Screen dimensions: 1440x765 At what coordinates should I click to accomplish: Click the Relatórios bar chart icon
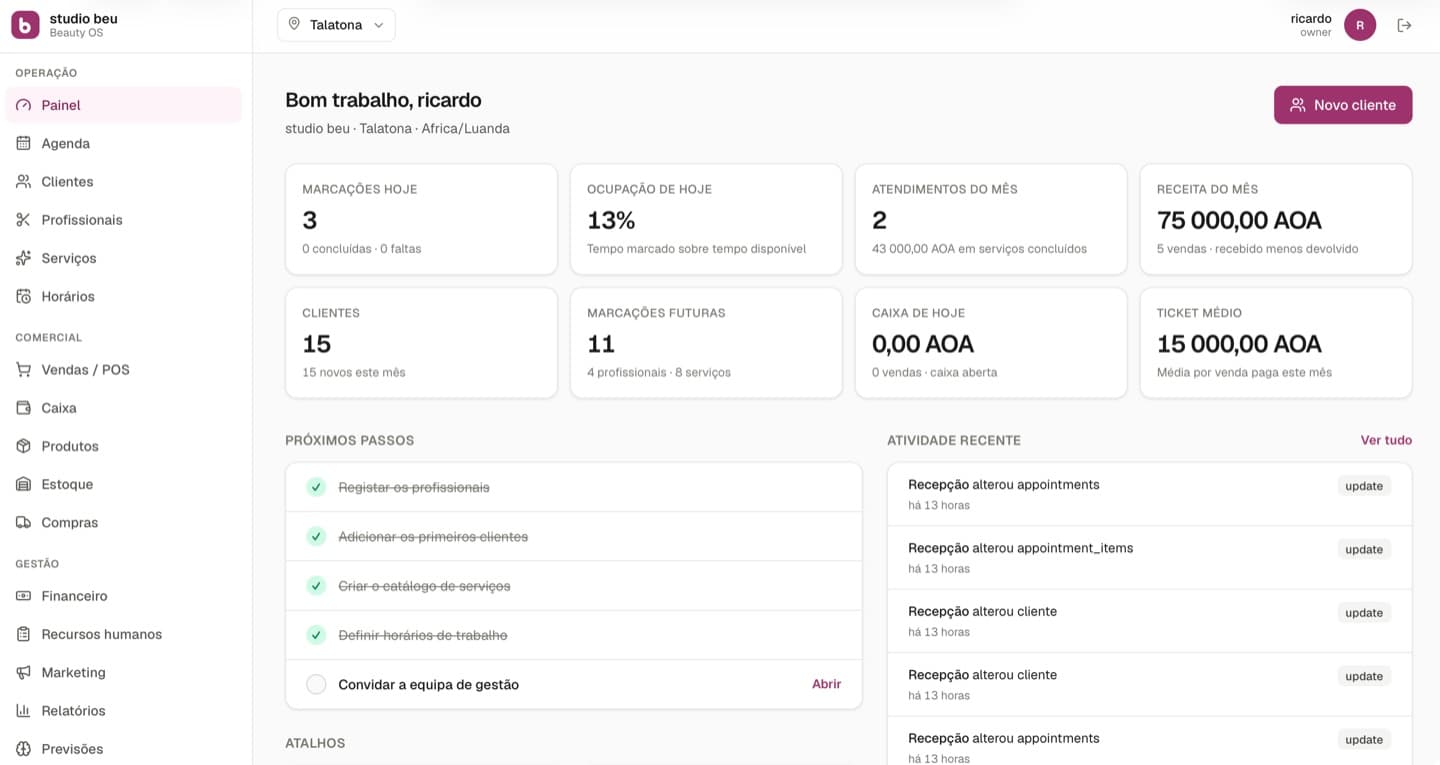click(23, 710)
